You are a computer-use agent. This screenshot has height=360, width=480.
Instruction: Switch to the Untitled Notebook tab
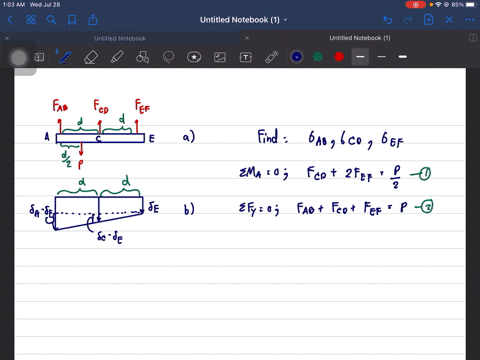click(120, 38)
